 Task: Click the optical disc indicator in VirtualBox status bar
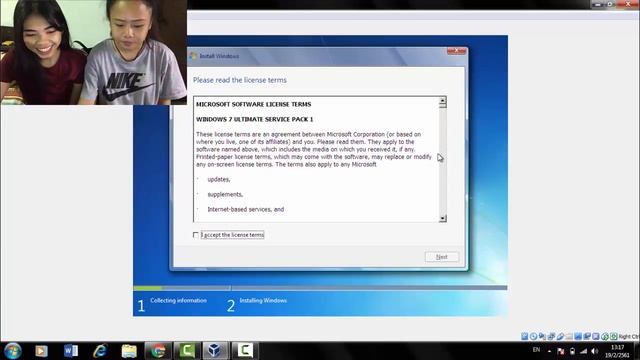(x=533, y=336)
